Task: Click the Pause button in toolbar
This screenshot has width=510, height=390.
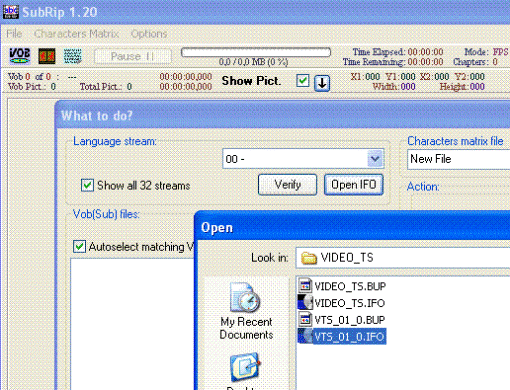Action: tap(133, 56)
